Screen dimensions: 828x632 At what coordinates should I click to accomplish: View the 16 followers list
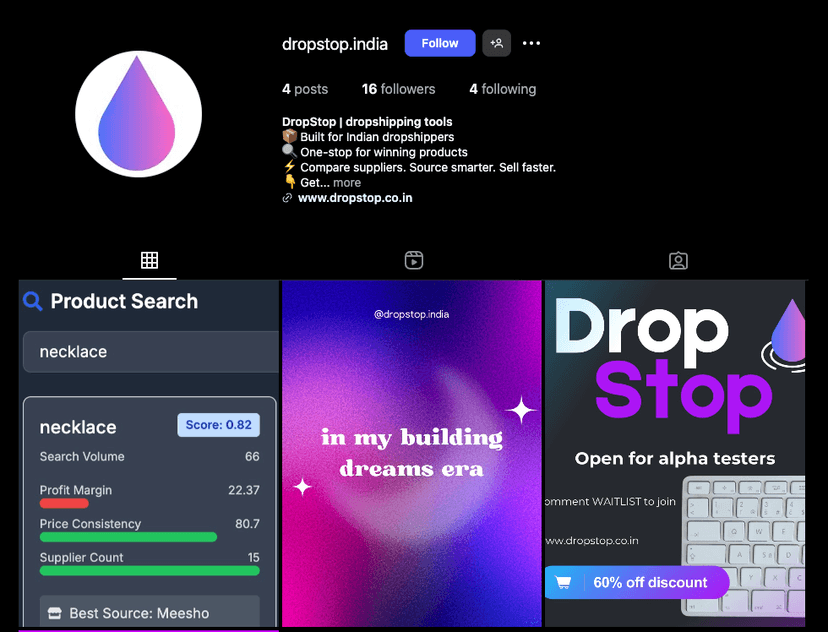[x=398, y=89]
